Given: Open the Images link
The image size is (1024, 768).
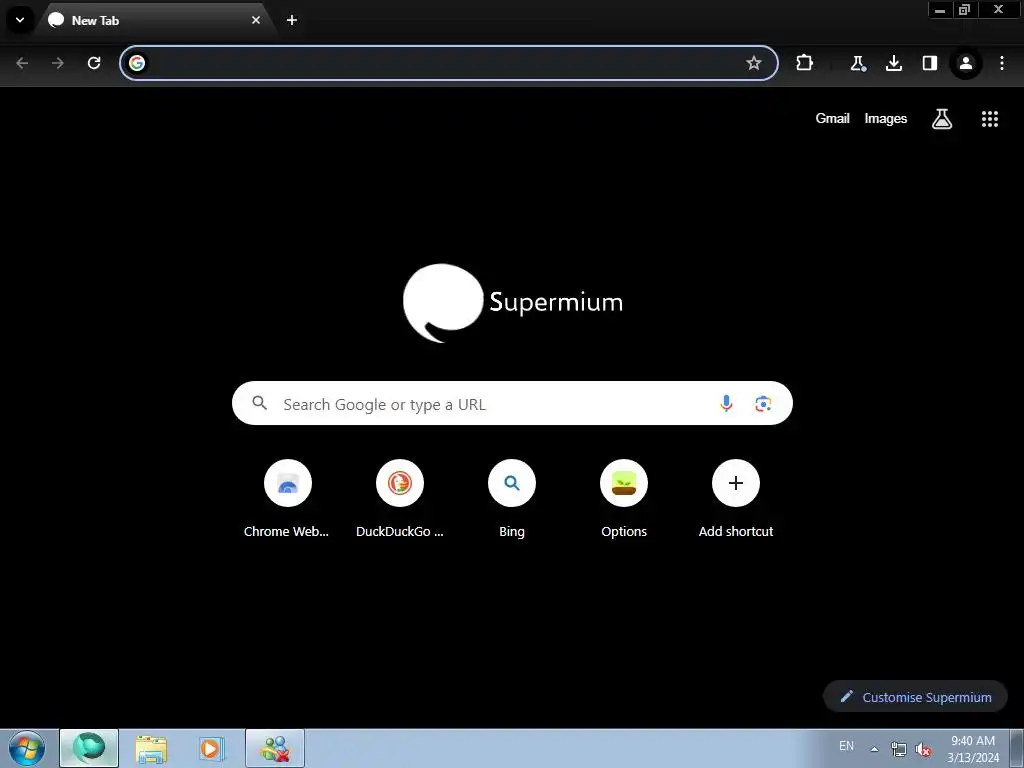Looking at the screenshot, I should (x=886, y=118).
